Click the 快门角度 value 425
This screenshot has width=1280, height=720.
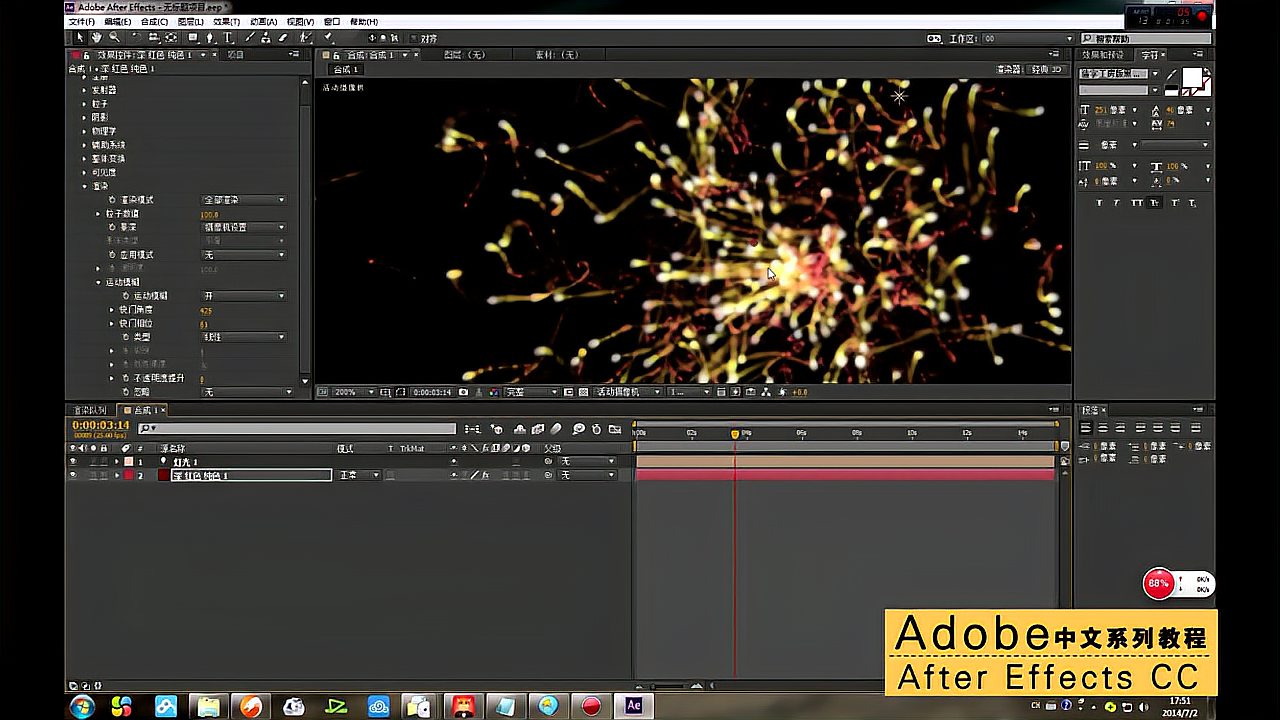click(206, 310)
